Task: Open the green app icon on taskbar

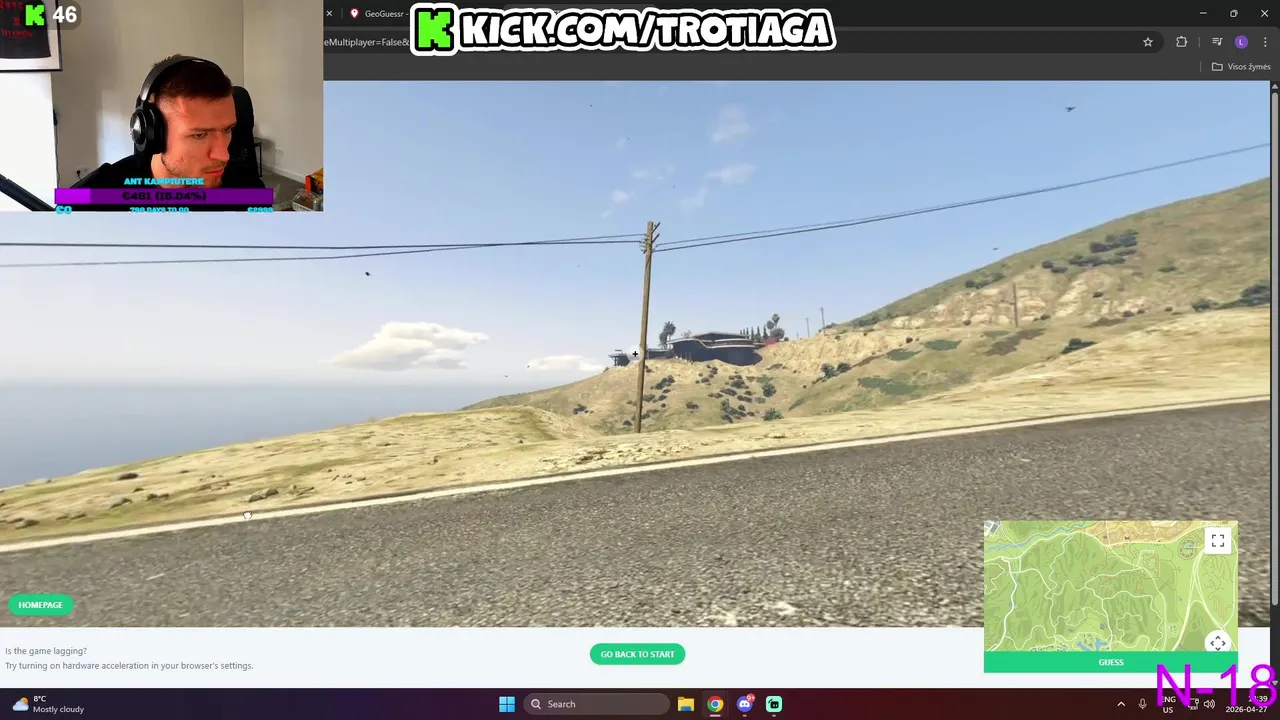Action: 774,704
